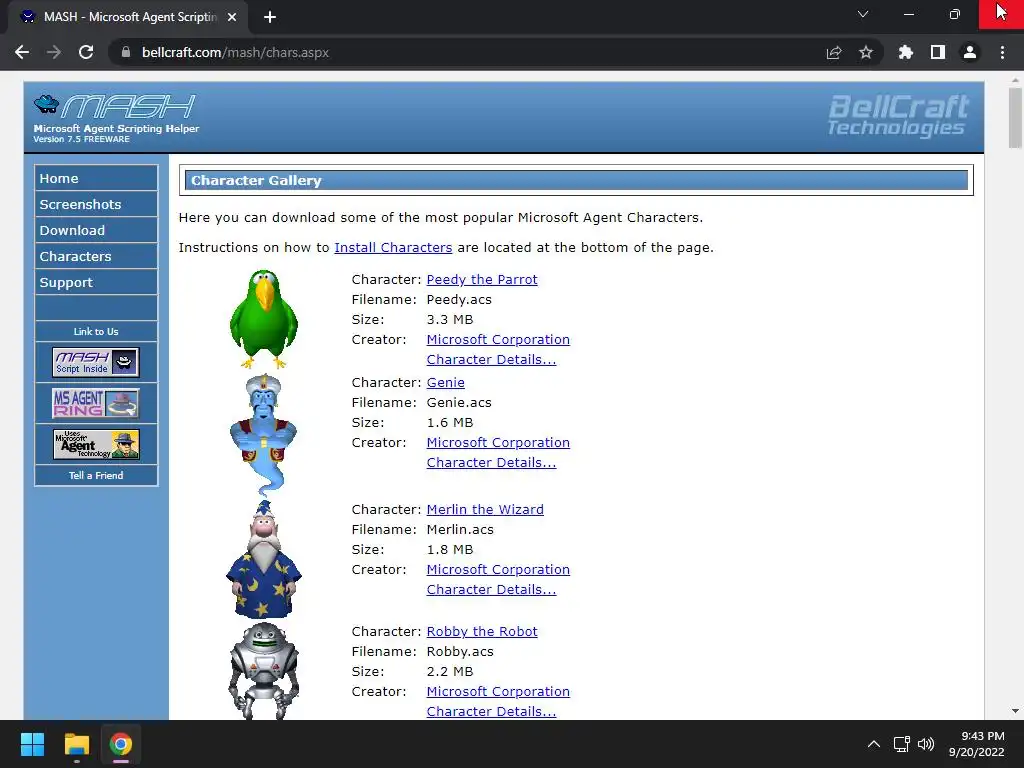
Task: Click the forward navigation arrow
Action: coord(54,52)
